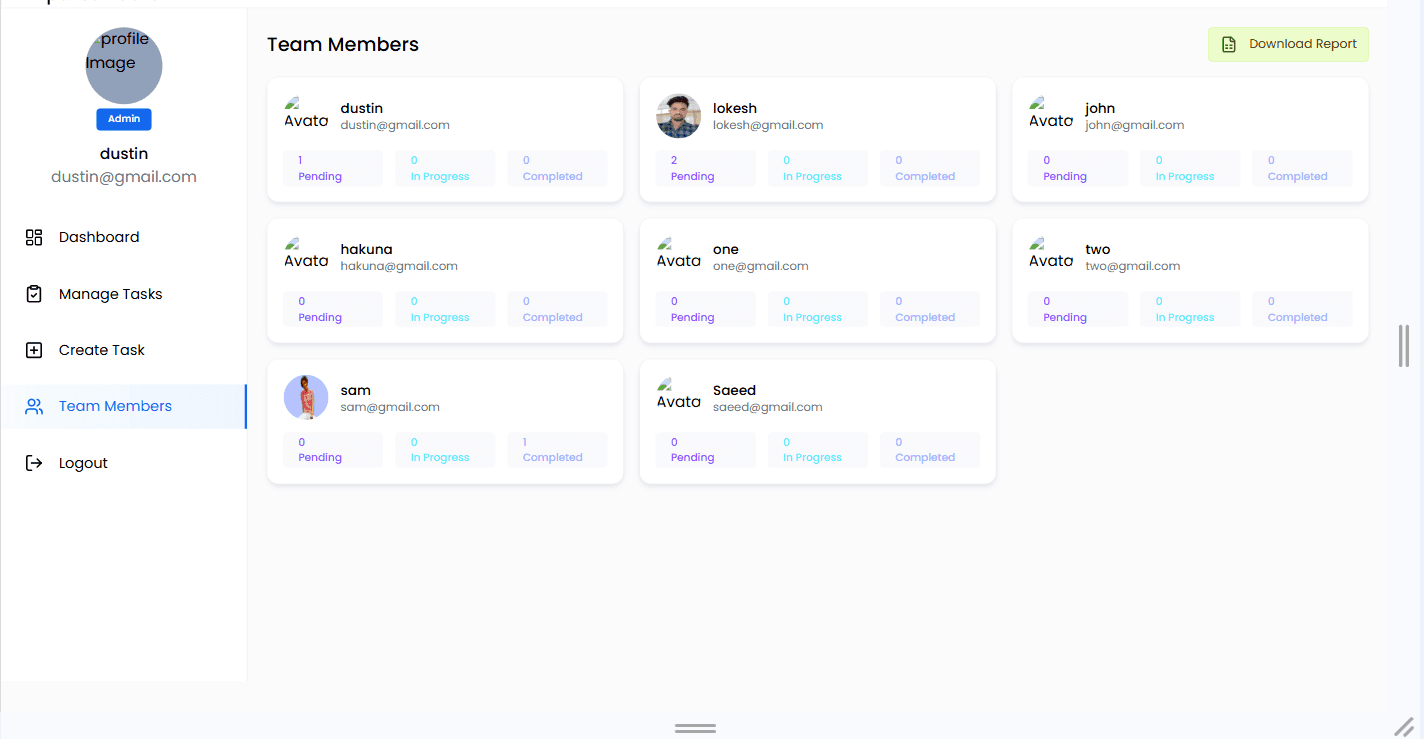Click john's In Progress box
Image resolution: width=1424 pixels, height=739 pixels.
(1190, 168)
